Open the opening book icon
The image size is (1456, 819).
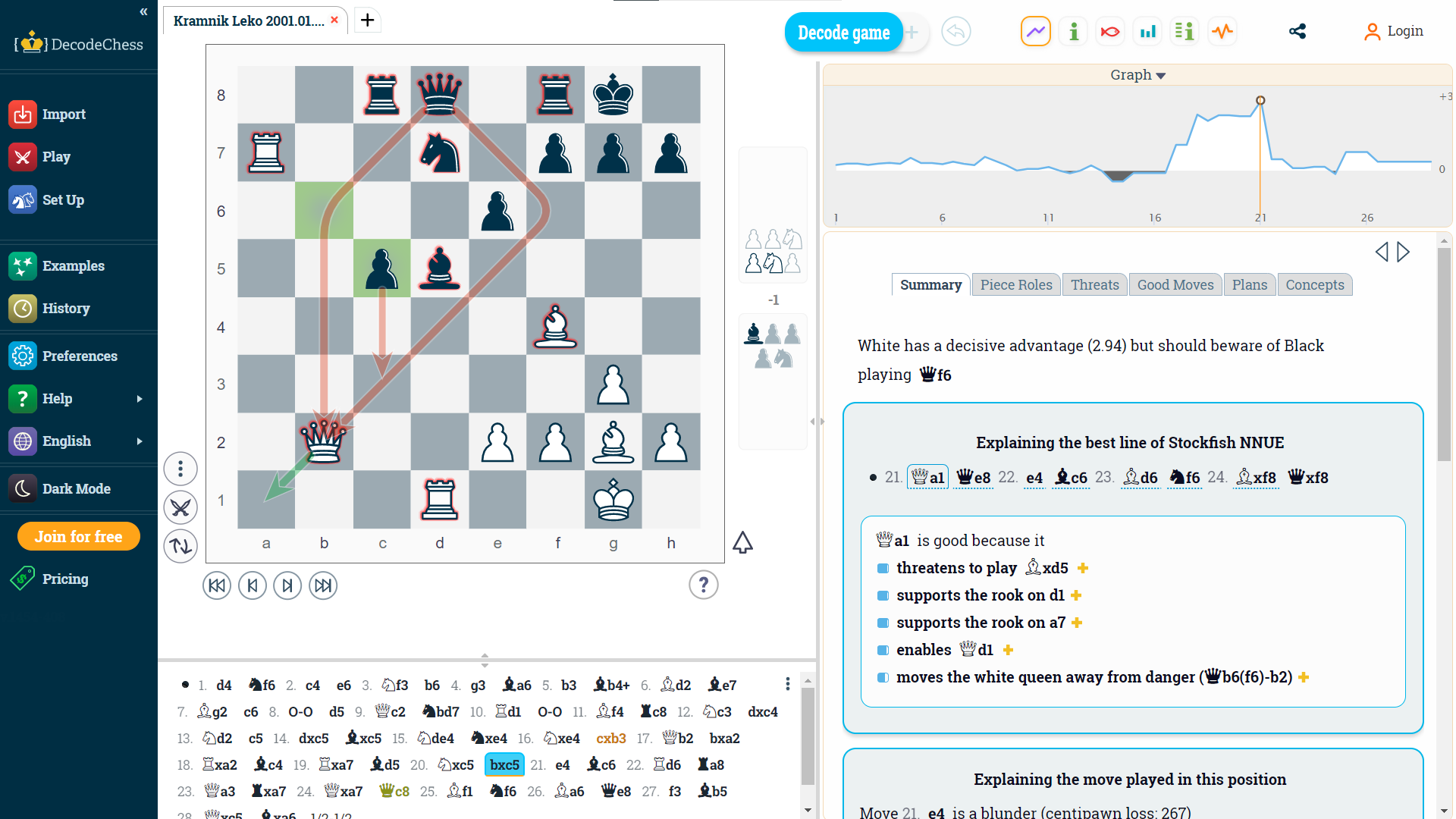(x=1183, y=33)
